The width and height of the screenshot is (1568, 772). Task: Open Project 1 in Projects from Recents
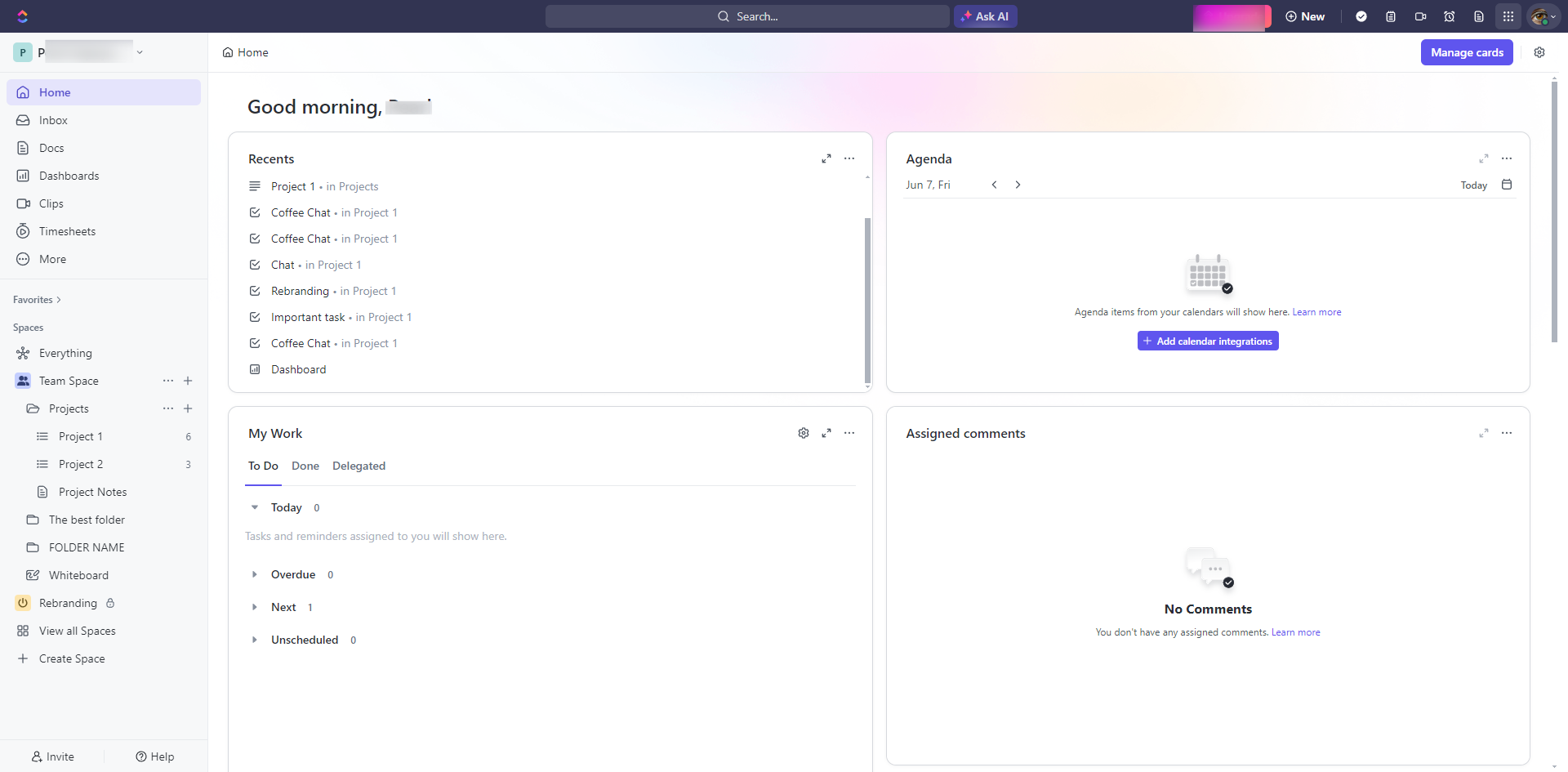(325, 186)
